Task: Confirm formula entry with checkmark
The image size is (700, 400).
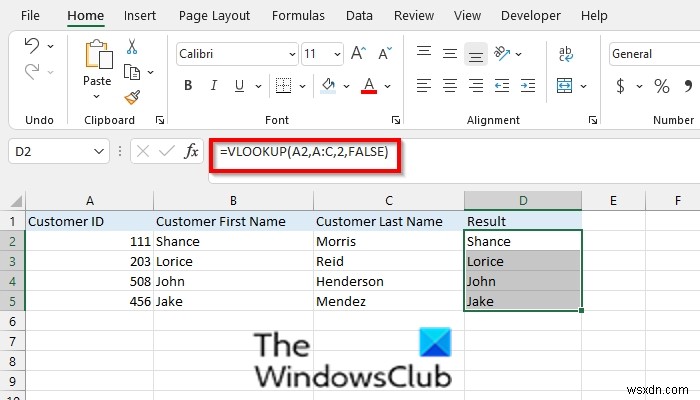Action: click(167, 151)
